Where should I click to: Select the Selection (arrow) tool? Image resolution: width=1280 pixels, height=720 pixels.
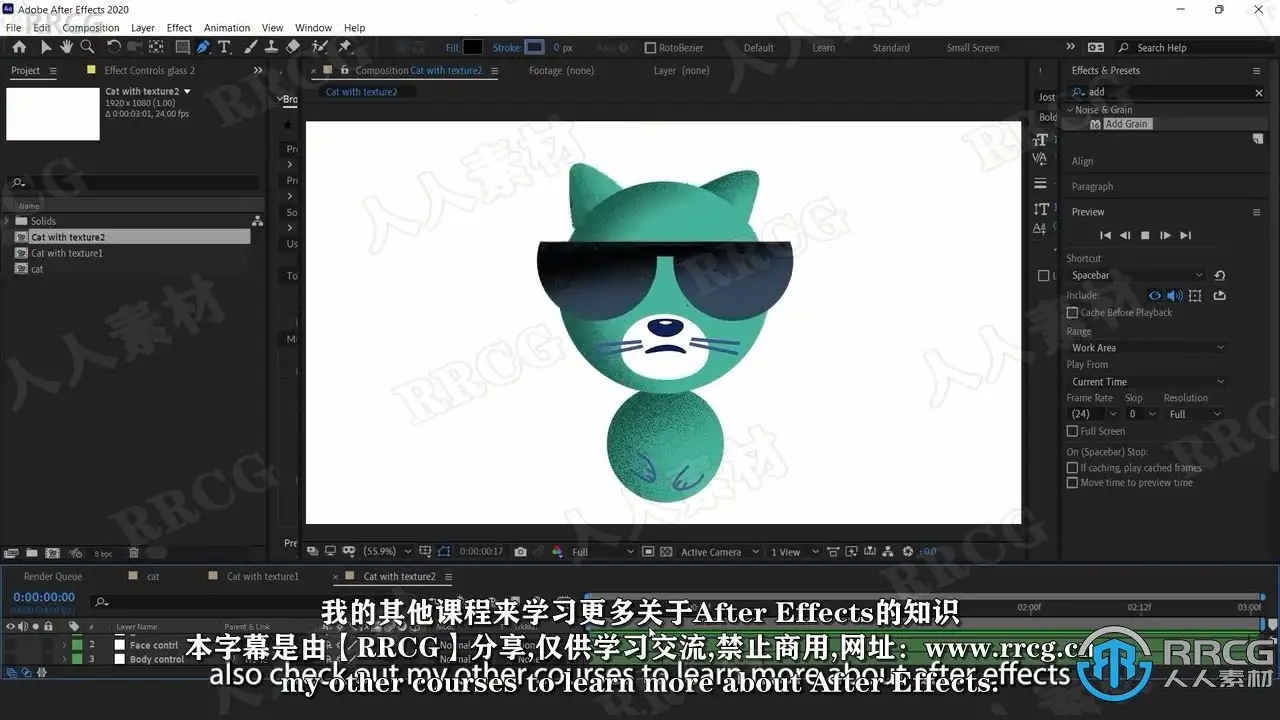click(x=46, y=47)
